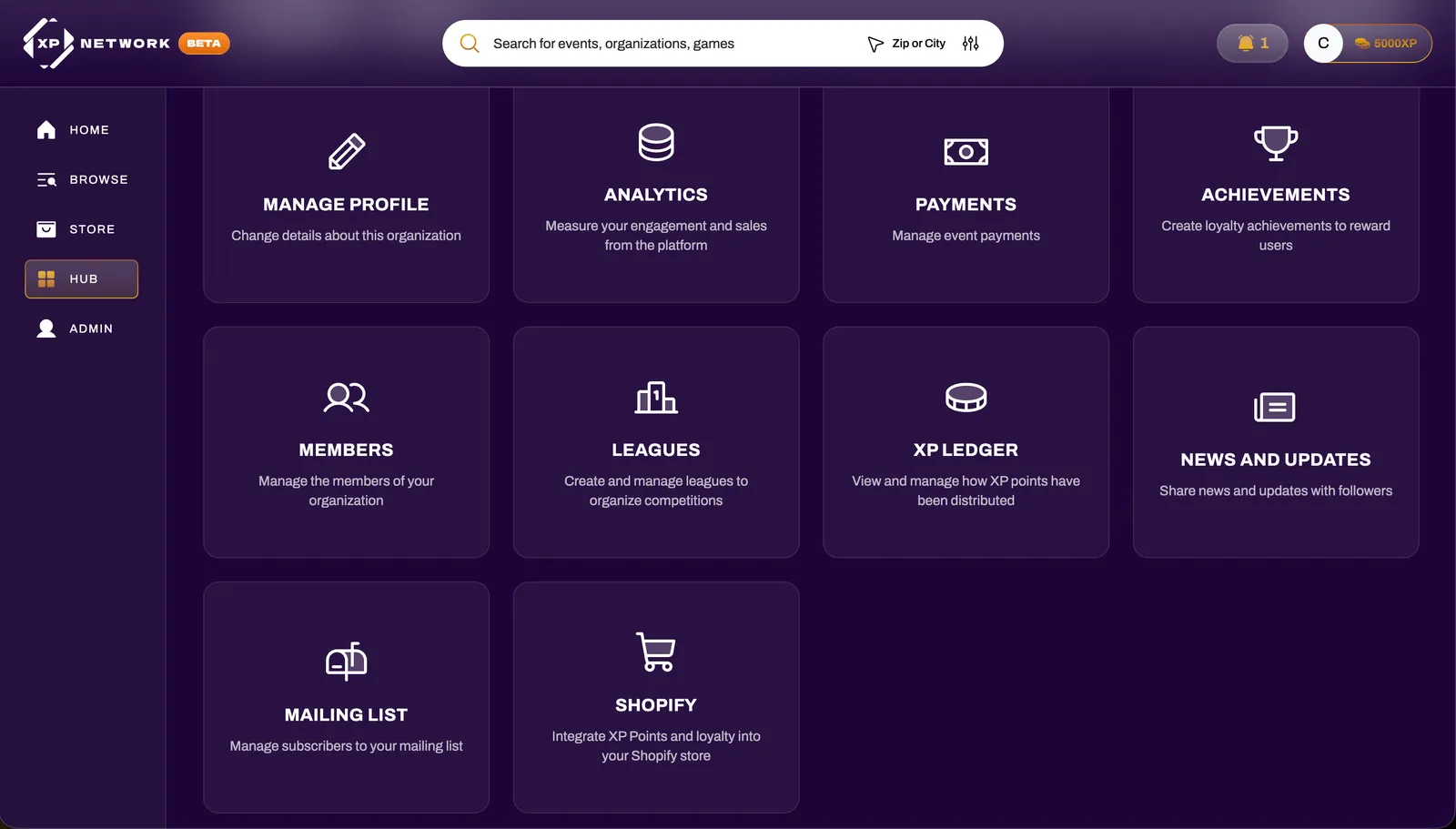1456x829 pixels.
Task: Open the Zip or City location selector
Action: [x=918, y=43]
